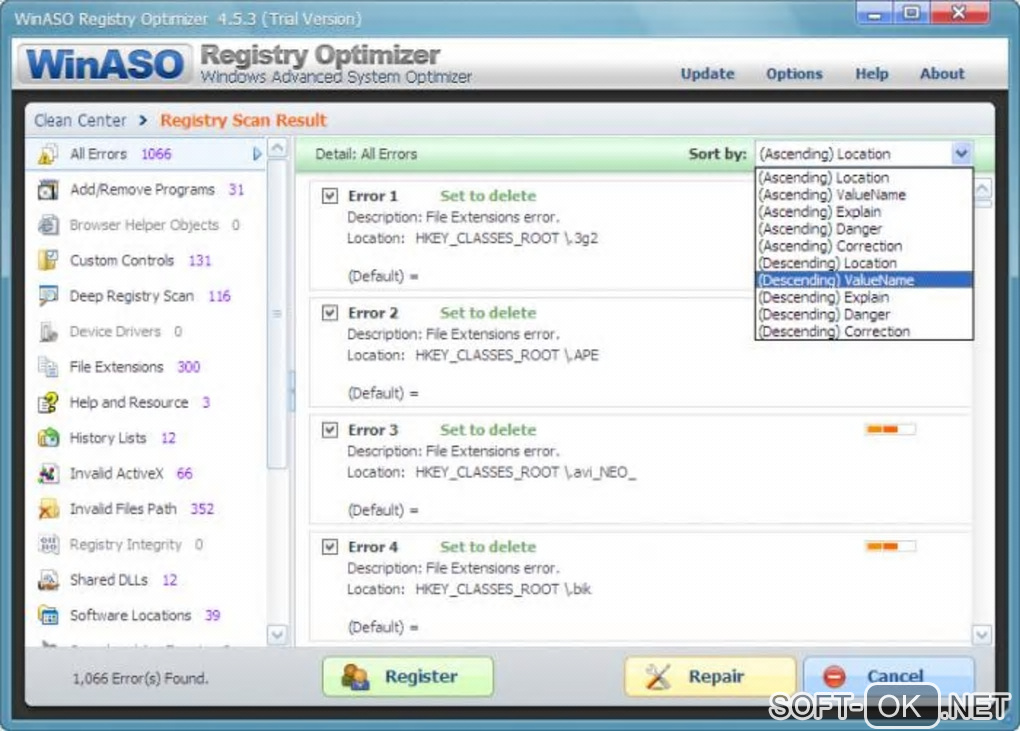Click the Registry Scan Result breadcrumb
The width and height of the screenshot is (1020, 731).
[x=243, y=121]
